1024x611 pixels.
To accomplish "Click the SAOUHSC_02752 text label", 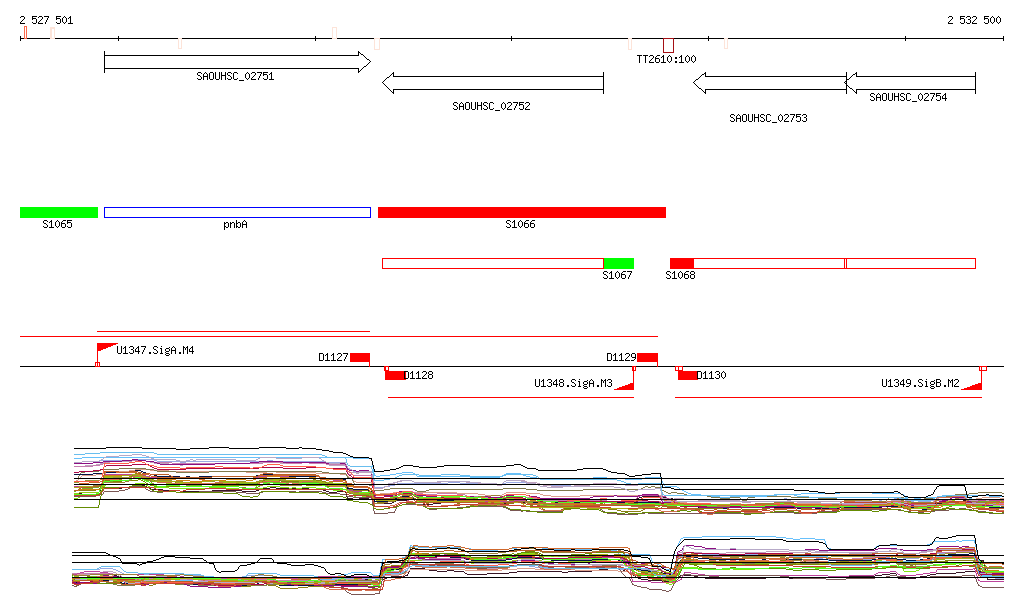I will (491, 106).
